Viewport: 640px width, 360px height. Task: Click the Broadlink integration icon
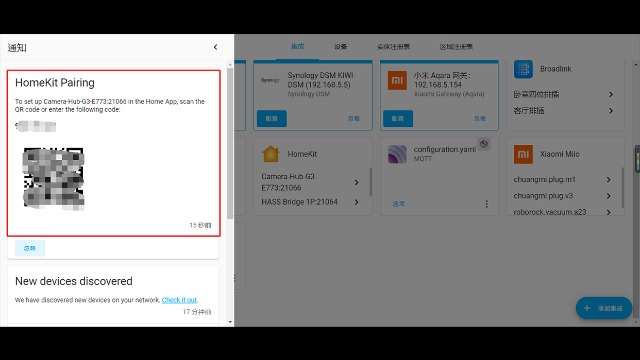[x=523, y=69]
